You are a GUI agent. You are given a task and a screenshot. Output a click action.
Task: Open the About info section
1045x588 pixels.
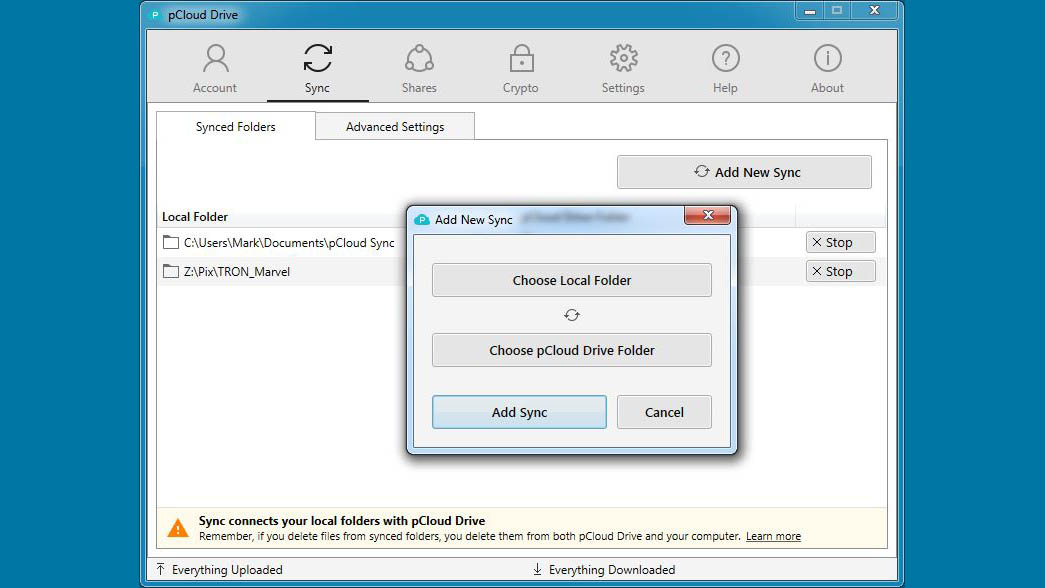(827, 69)
